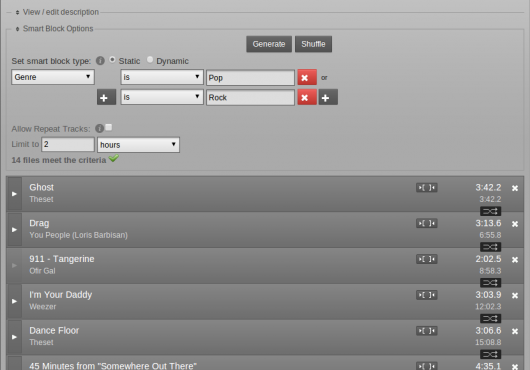The width and height of the screenshot is (530, 370).
Task: Click the plus button left of Rock row
Action: pos(106,97)
